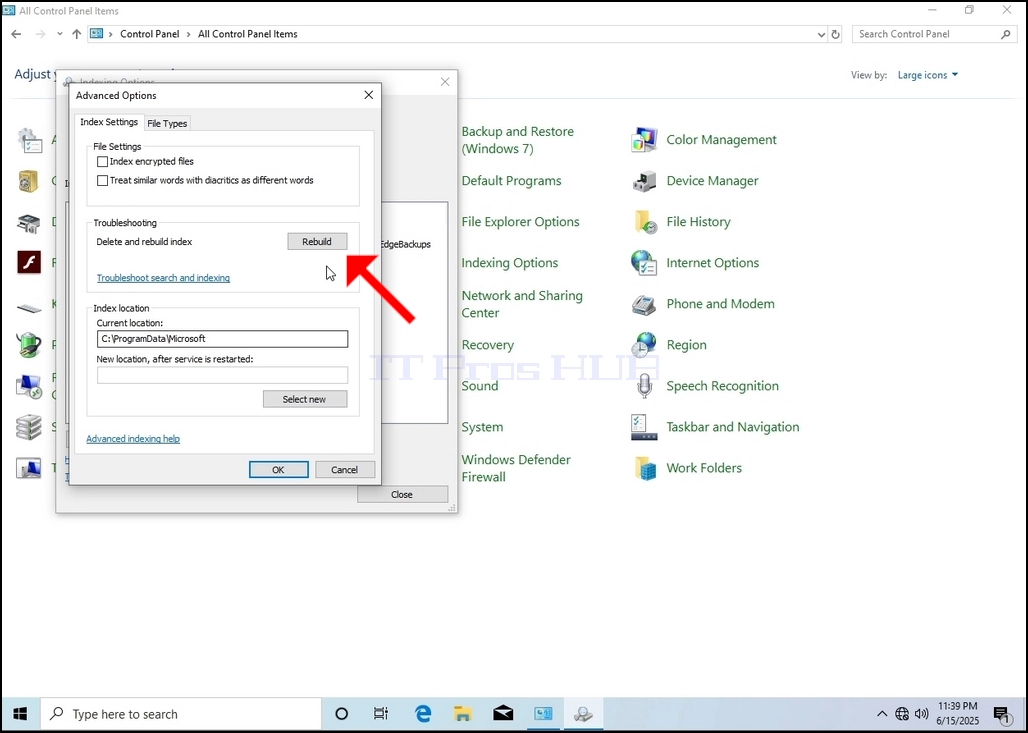Open the Advanced indexing help link
Screen dimensions: 1028x733
133,439
